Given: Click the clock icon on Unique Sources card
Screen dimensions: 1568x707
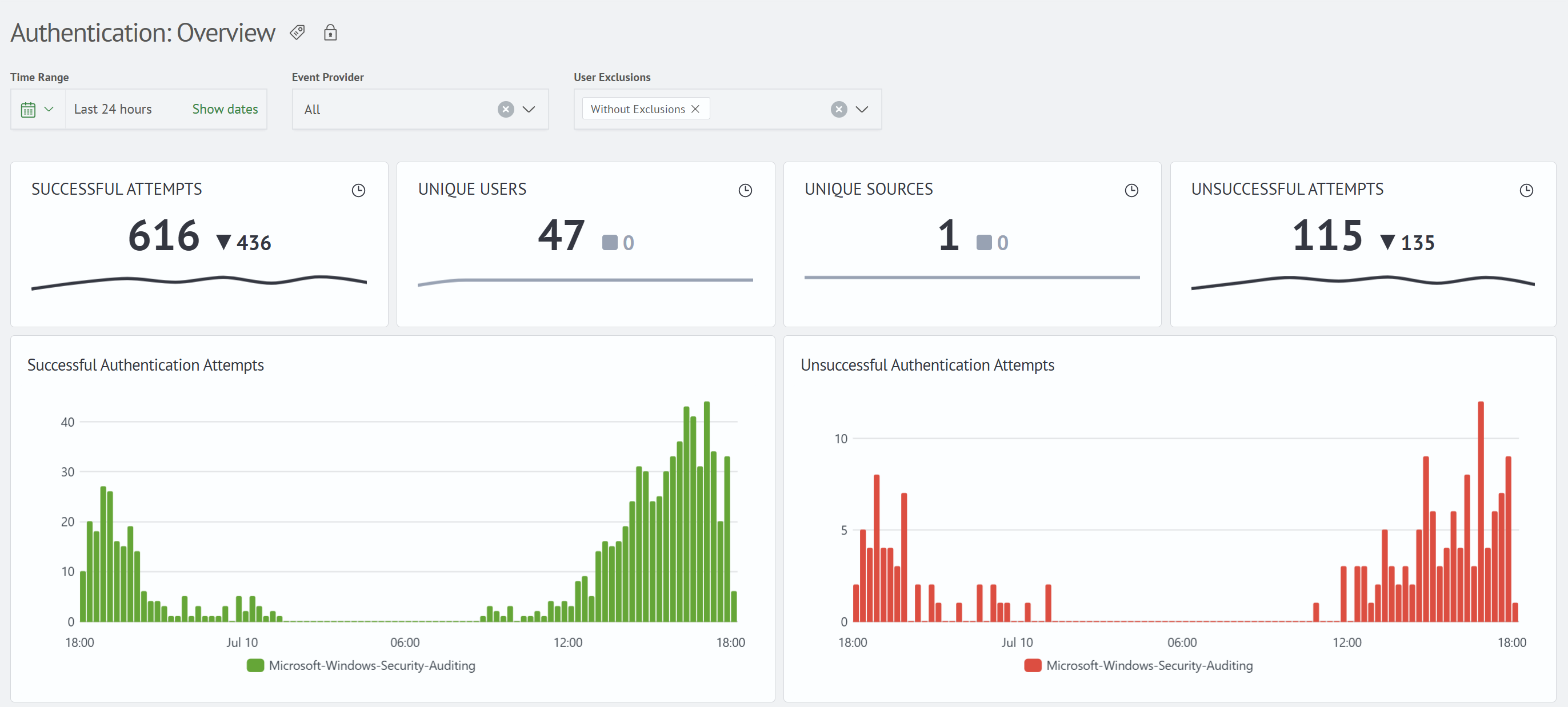Looking at the screenshot, I should 1131,190.
